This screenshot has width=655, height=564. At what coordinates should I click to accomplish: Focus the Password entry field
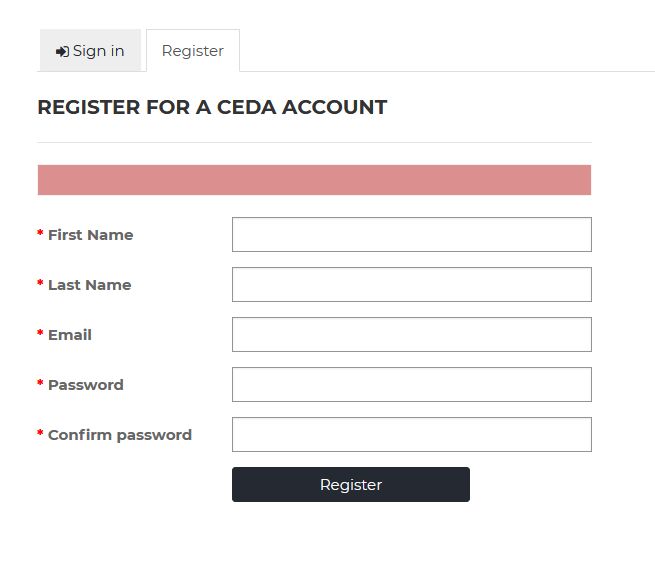tap(411, 385)
